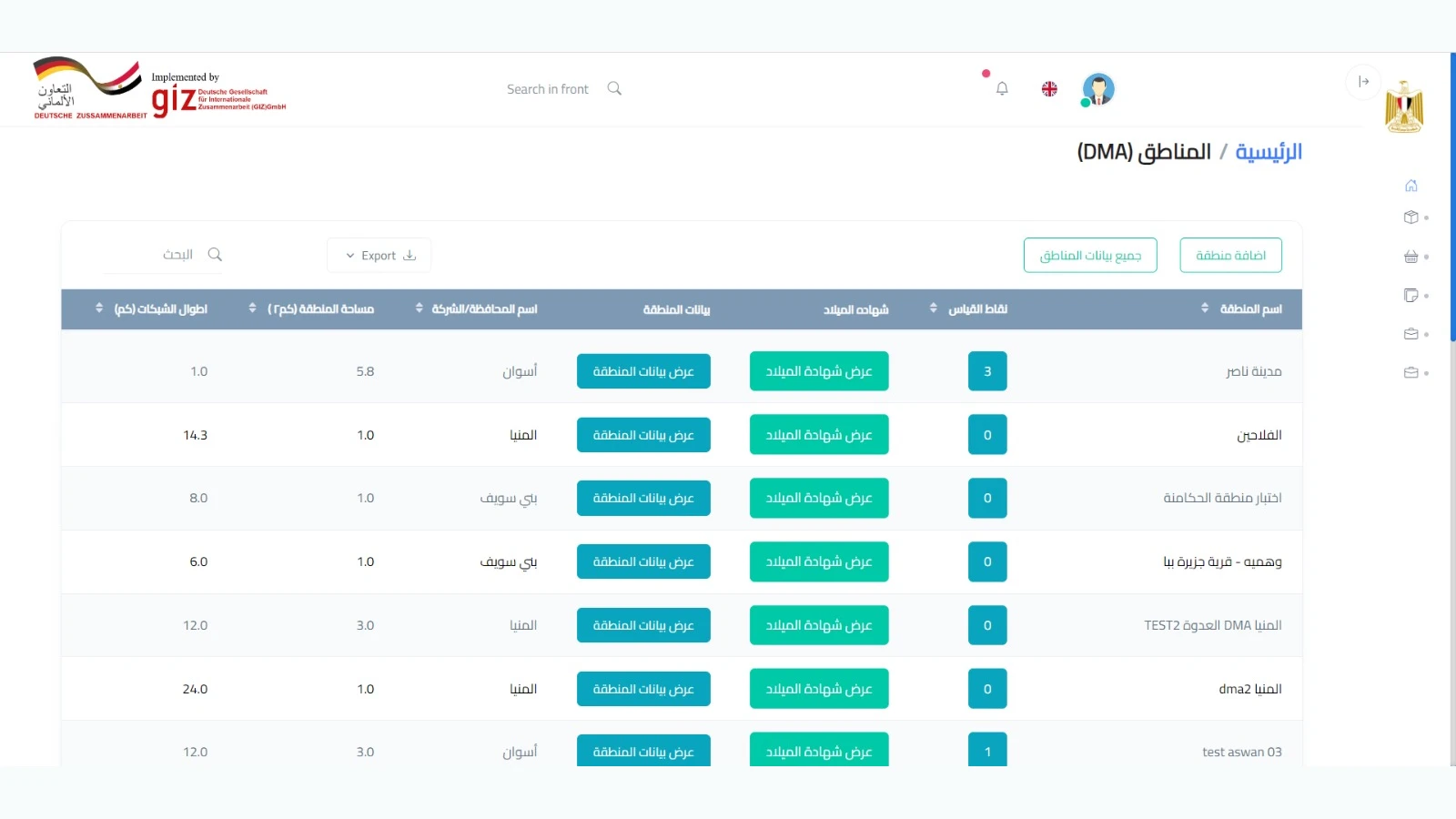The height and width of the screenshot is (819, 1456).
Task: Show area data for الفلاحين
Action: [x=643, y=435]
